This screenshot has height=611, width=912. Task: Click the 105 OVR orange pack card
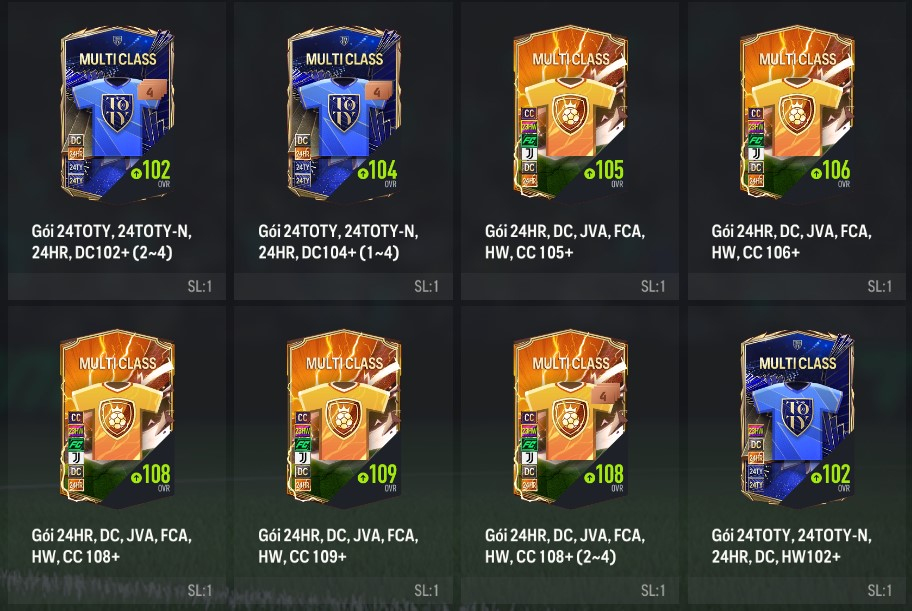[570, 112]
